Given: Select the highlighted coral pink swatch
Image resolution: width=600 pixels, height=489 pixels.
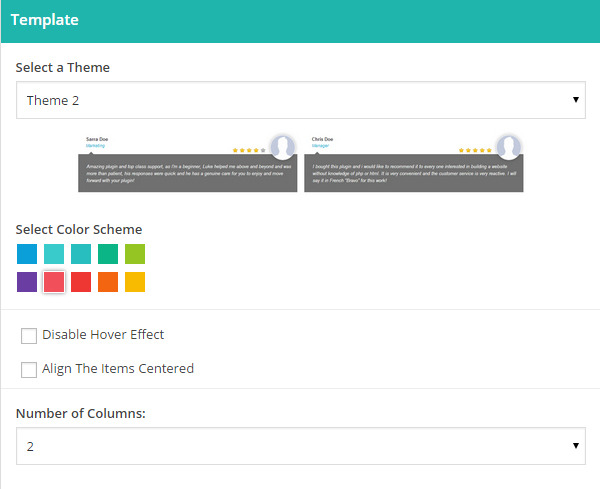Looking at the screenshot, I should (x=54, y=282).
